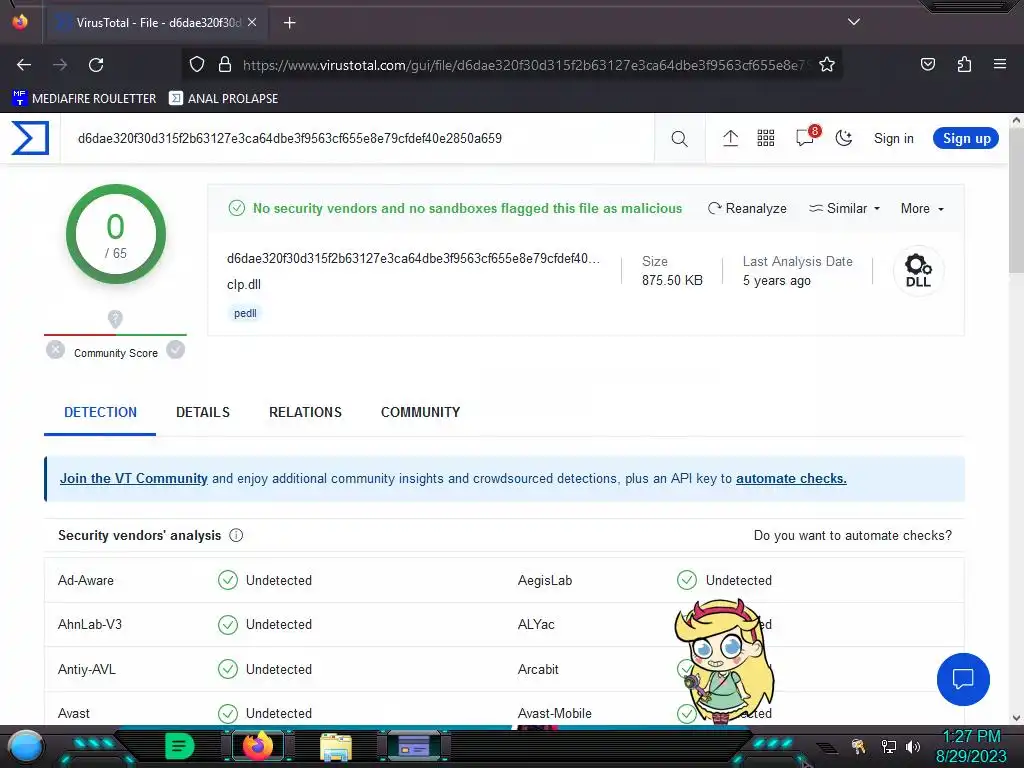Switch to the COMMUNITY tab
This screenshot has height=768, width=1024.
pyautogui.click(x=421, y=412)
